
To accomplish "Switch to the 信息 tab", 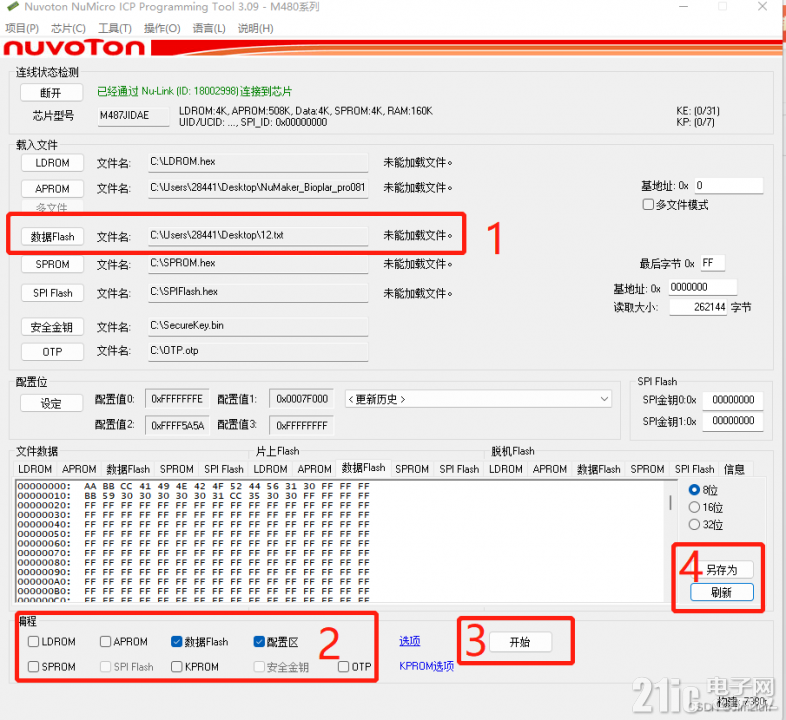I will 734,469.
